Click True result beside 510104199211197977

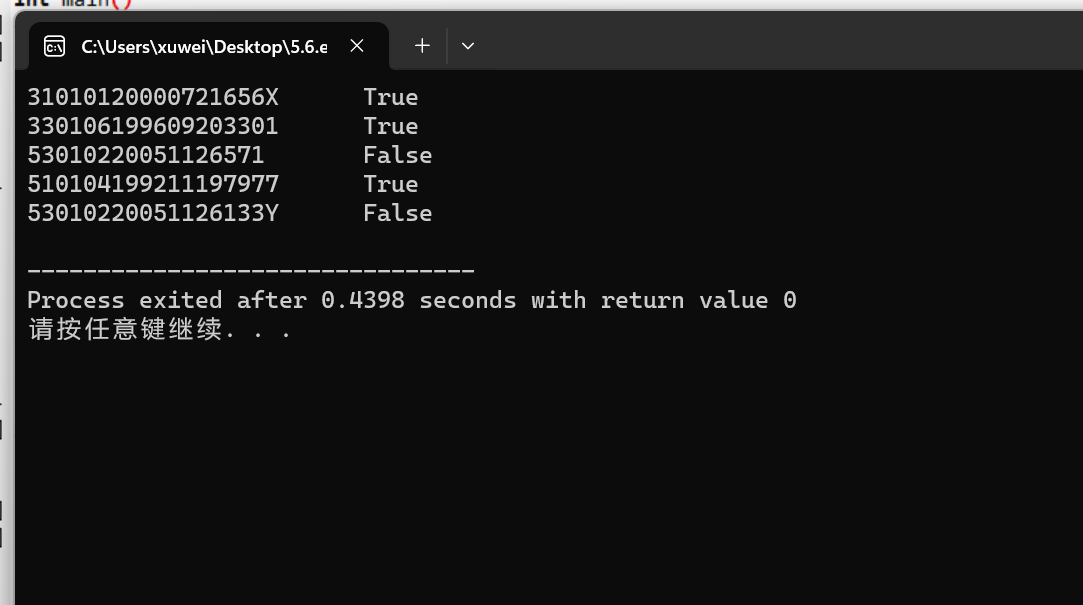[x=390, y=184]
